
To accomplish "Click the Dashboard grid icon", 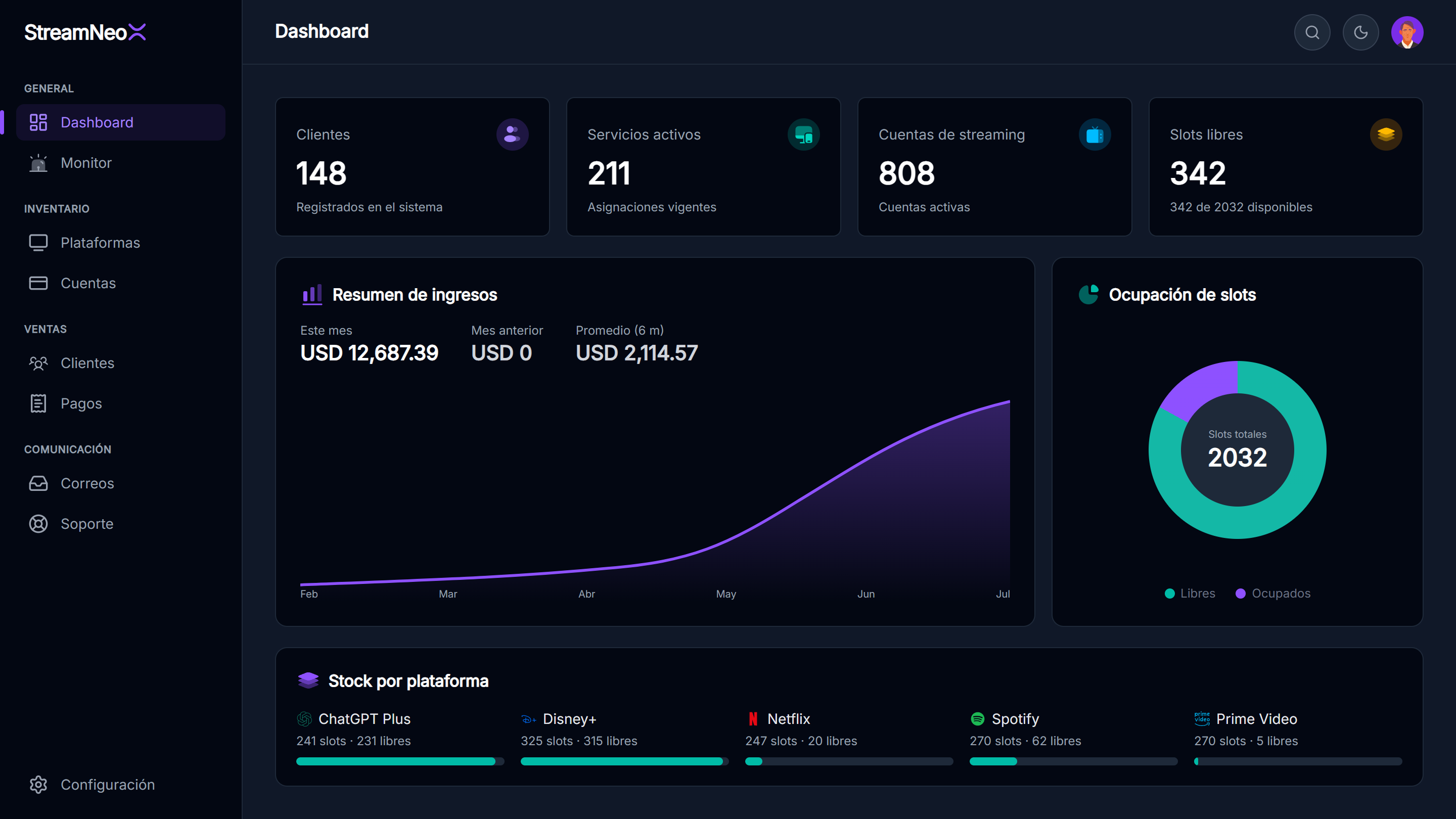I will pyautogui.click(x=38, y=122).
